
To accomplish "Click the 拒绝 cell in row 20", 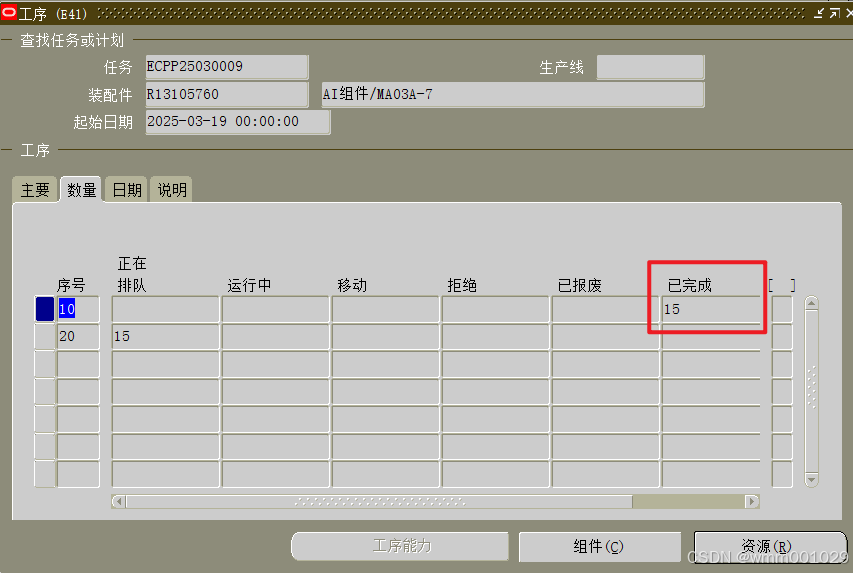I will pyautogui.click(x=495, y=336).
